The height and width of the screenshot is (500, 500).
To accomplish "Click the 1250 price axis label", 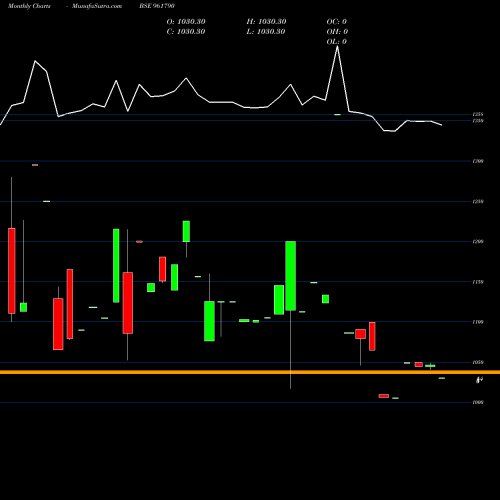I will pos(478,202).
